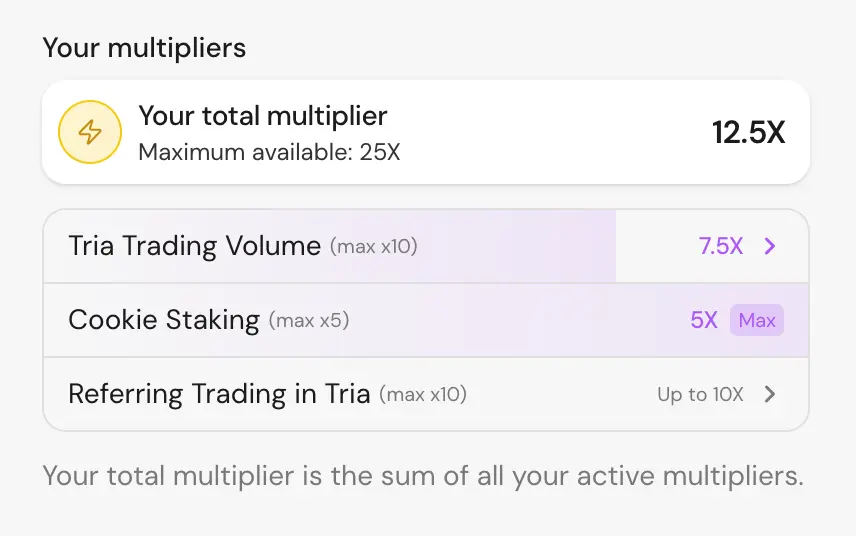This screenshot has width=856, height=536.
Task: Click the (max x5) hint beside Cookie Staking
Action: 309,321
